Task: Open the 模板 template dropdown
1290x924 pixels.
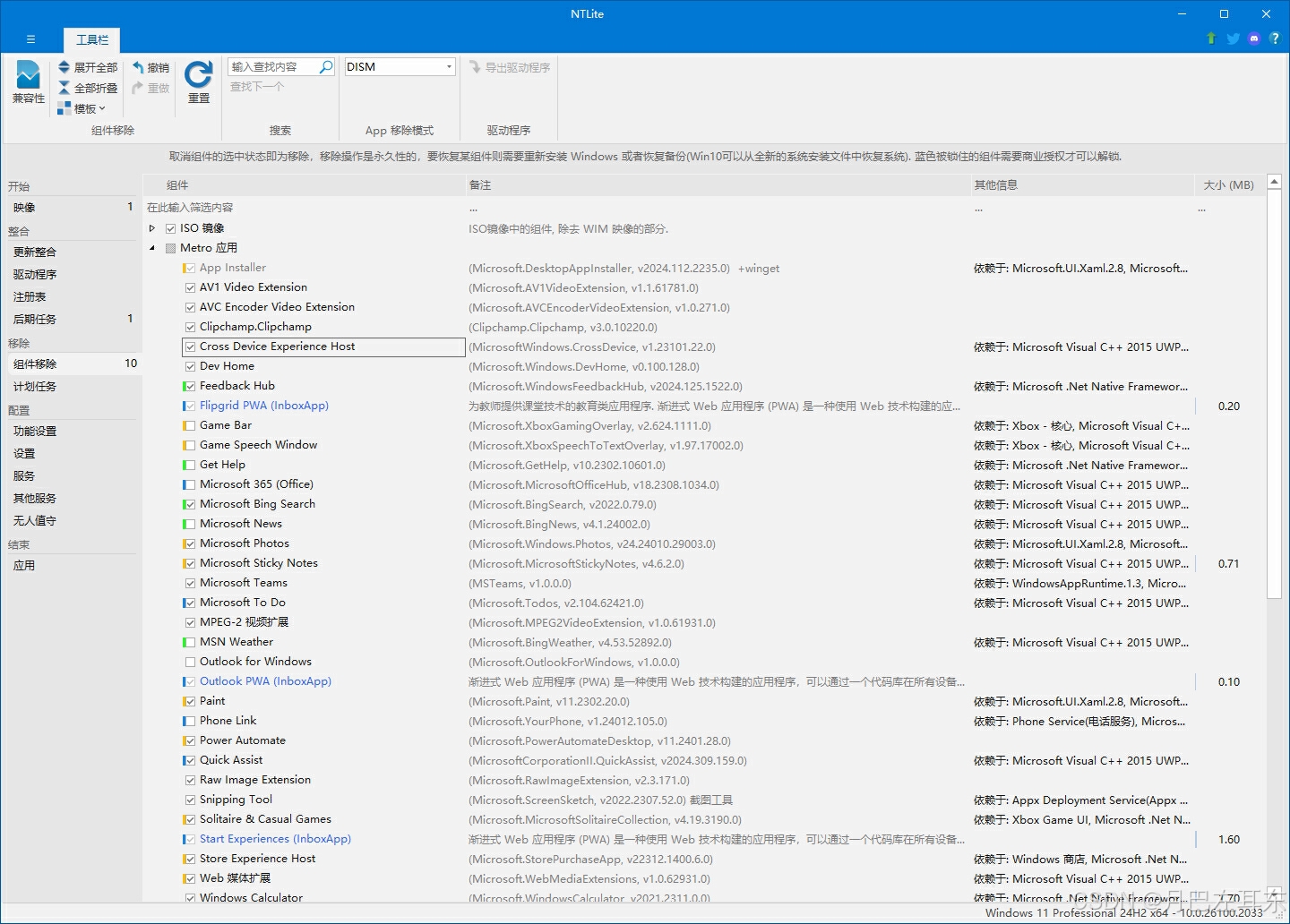Action: coord(82,108)
